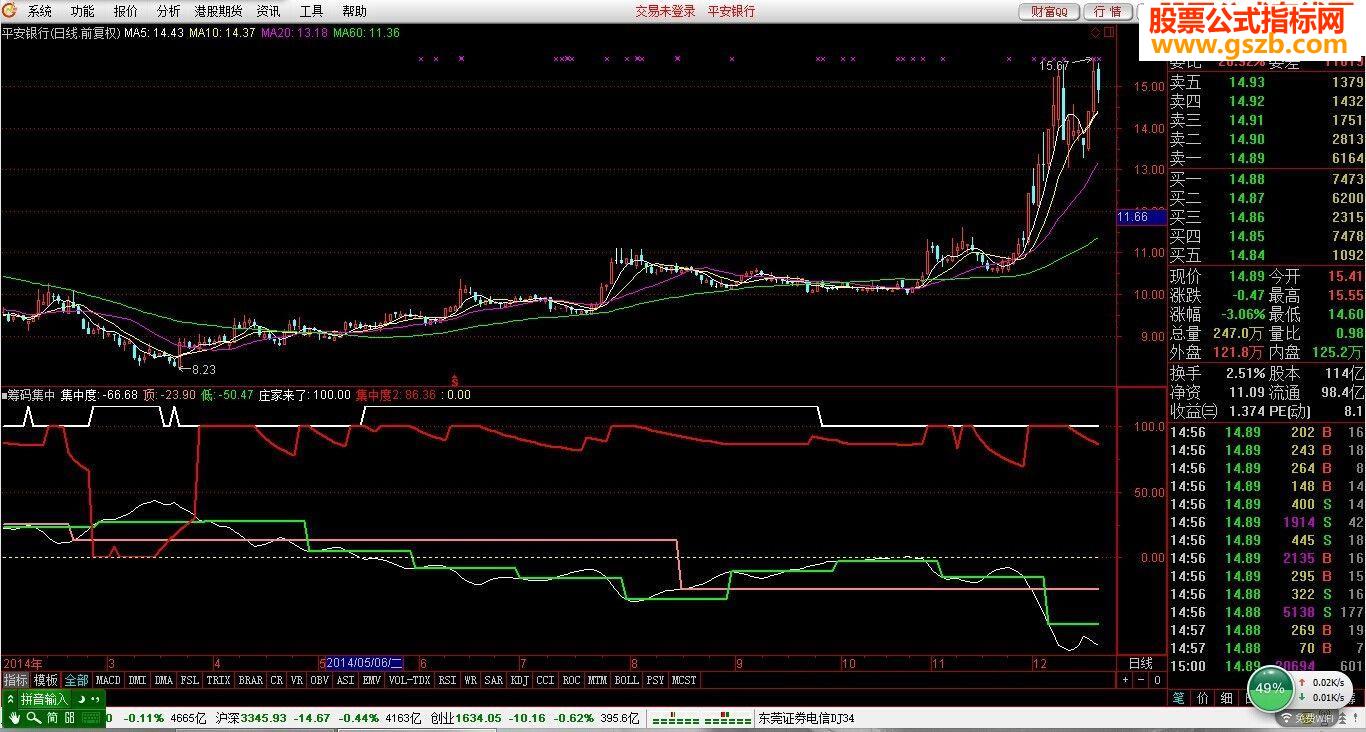Click the 0 reset button under 日线
The height and width of the screenshot is (732, 1366).
1157,680
